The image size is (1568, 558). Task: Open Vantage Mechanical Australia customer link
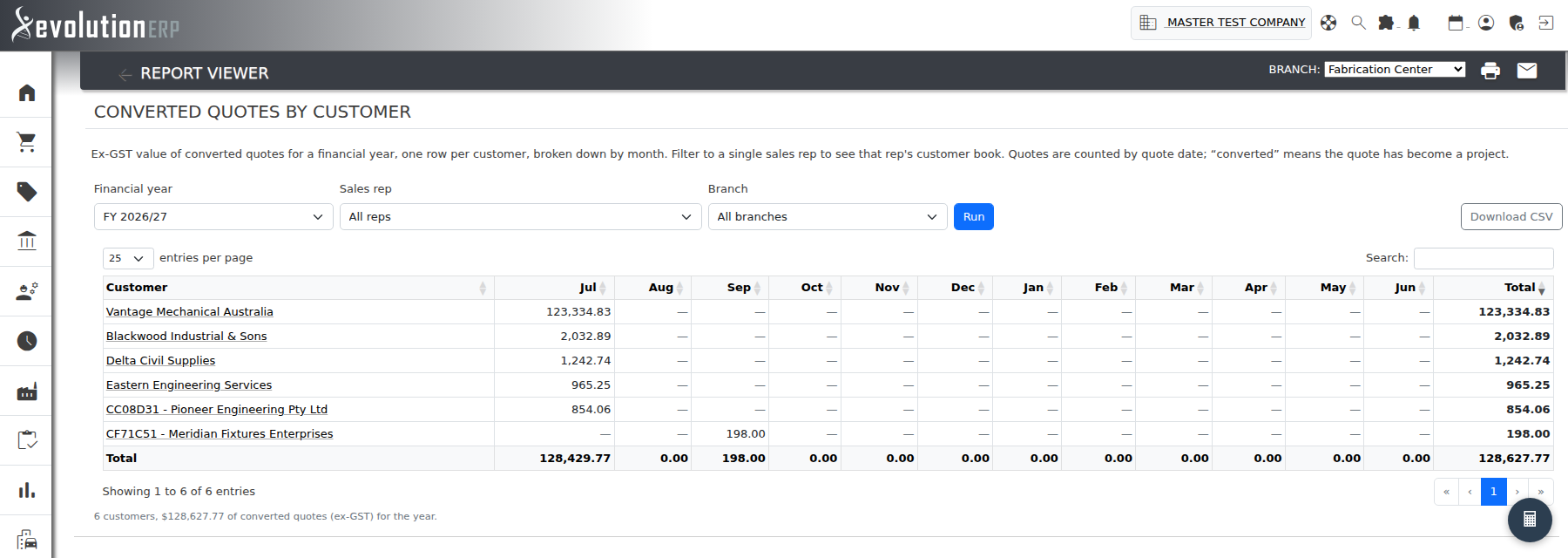(x=190, y=312)
